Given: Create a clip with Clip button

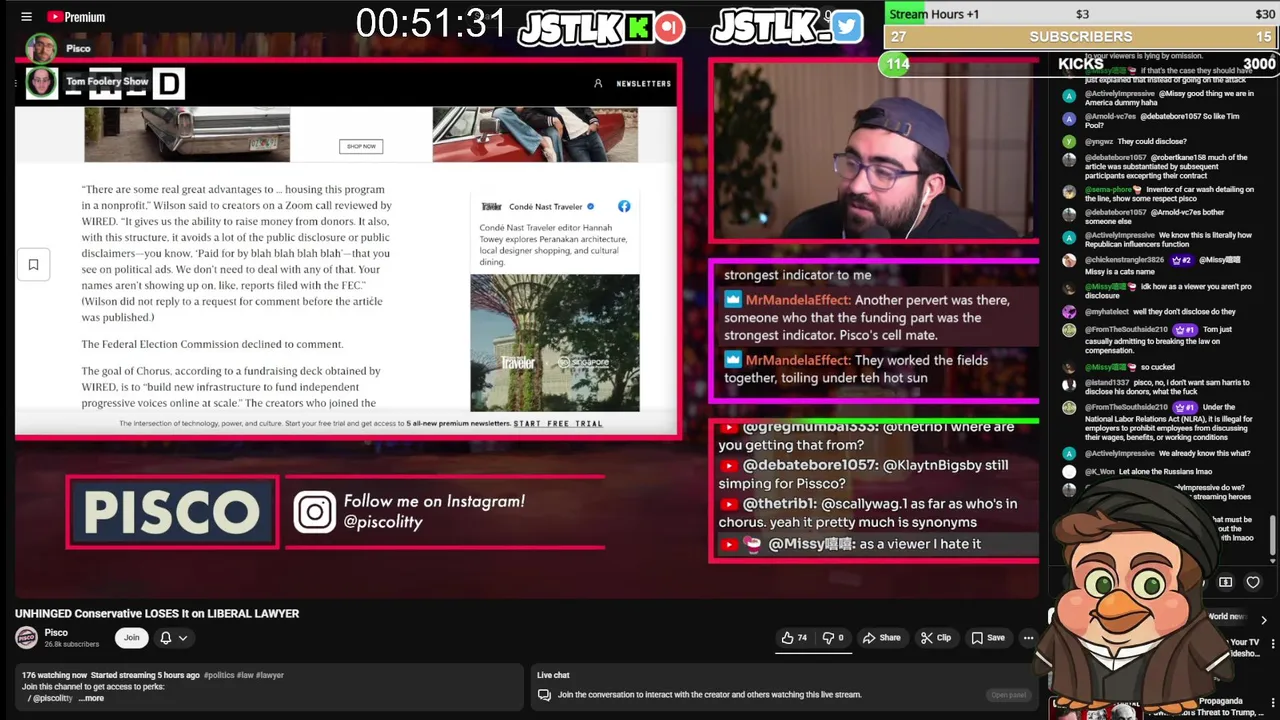Looking at the screenshot, I should click(x=936, y=638).
